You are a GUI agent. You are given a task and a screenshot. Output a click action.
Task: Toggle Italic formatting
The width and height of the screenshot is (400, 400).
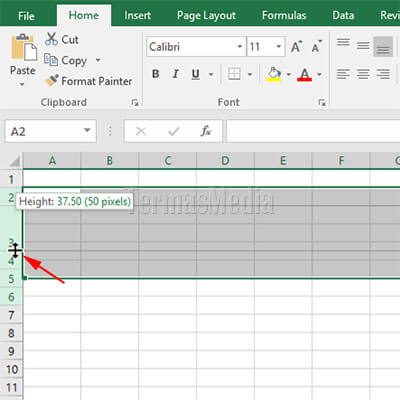pos(175,74)
